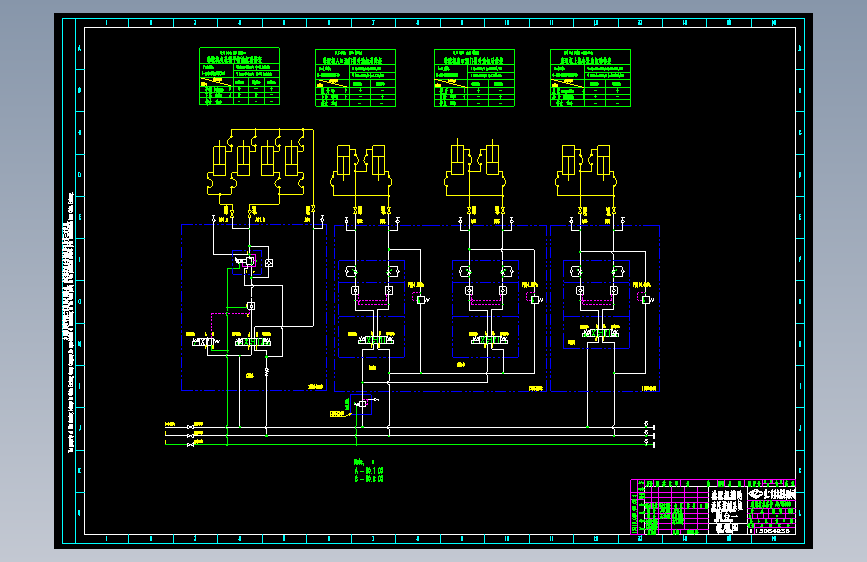867x562 pixels.
Task: Pick the second yellow cylinder pair from left
Action: pyautogui.click(x=361, y=170)
